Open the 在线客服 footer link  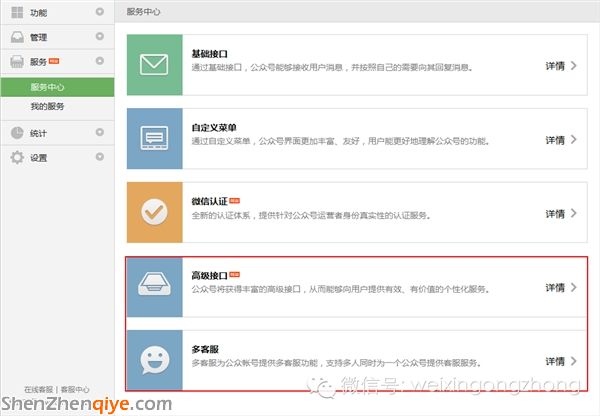click(x=39, y=390)
